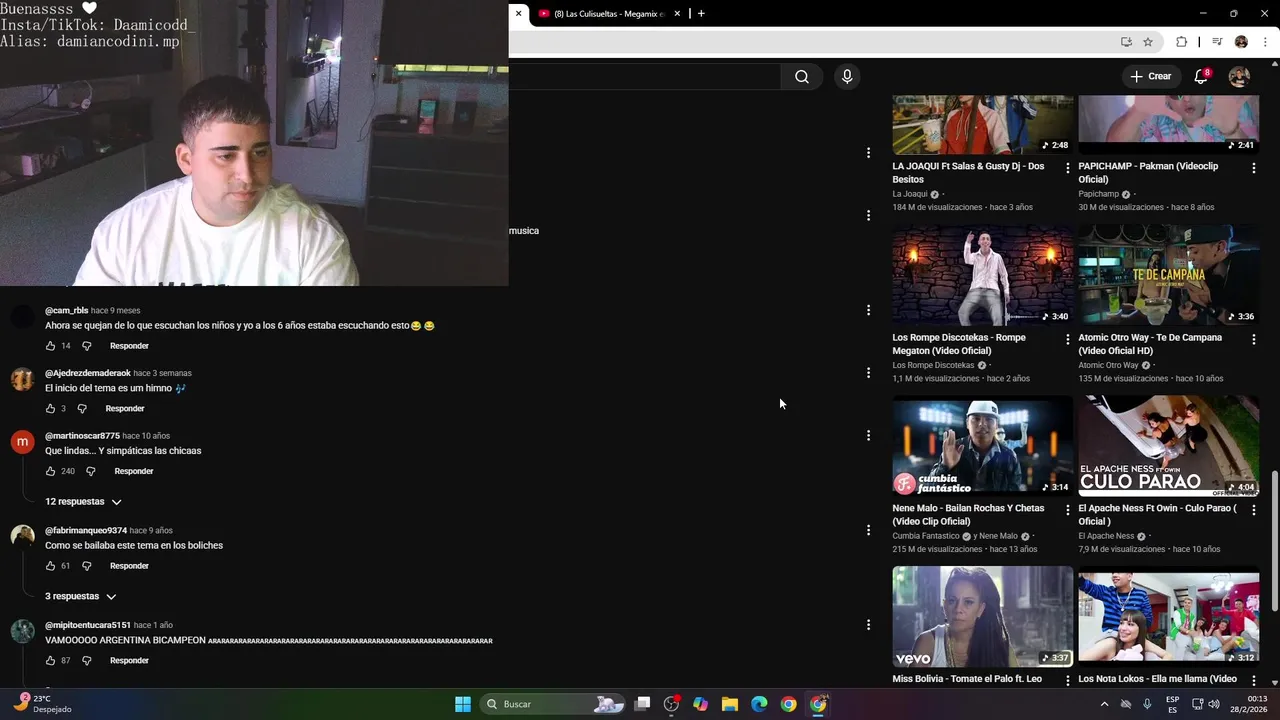
Task: Open PAPICHAMP Pakman video title
Action: coord(1148,173)
